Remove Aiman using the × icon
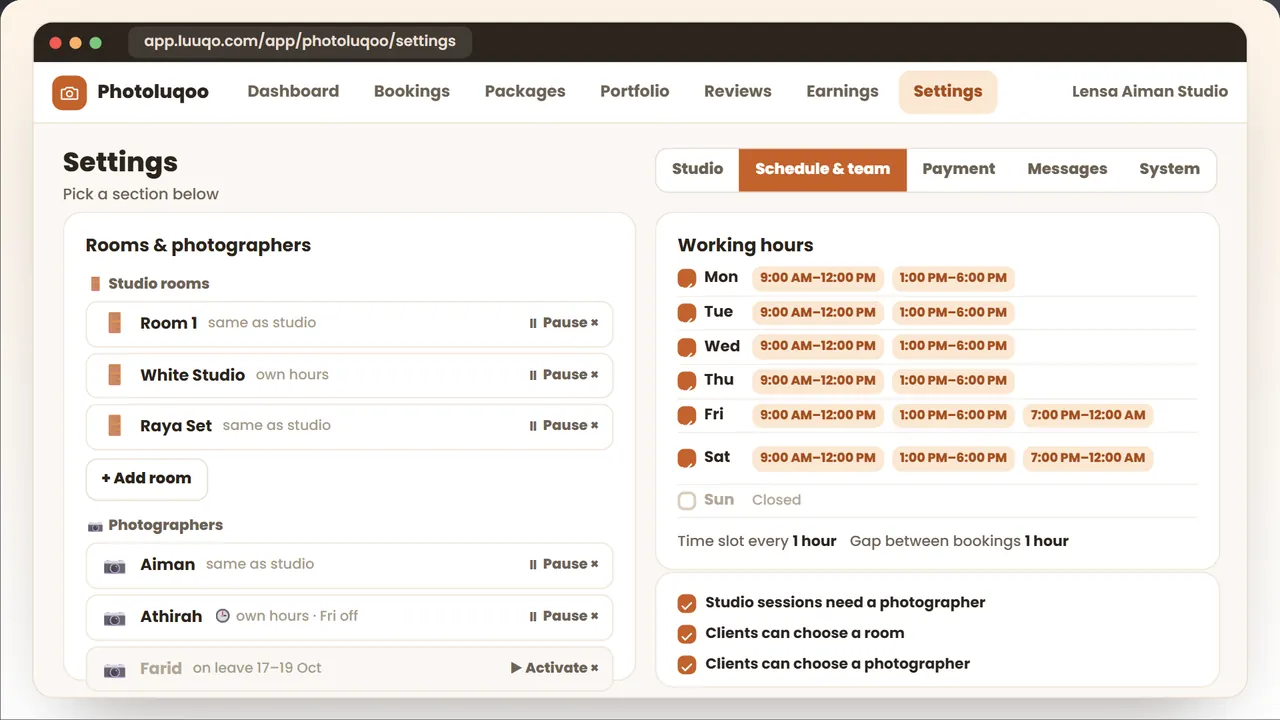 594,565
